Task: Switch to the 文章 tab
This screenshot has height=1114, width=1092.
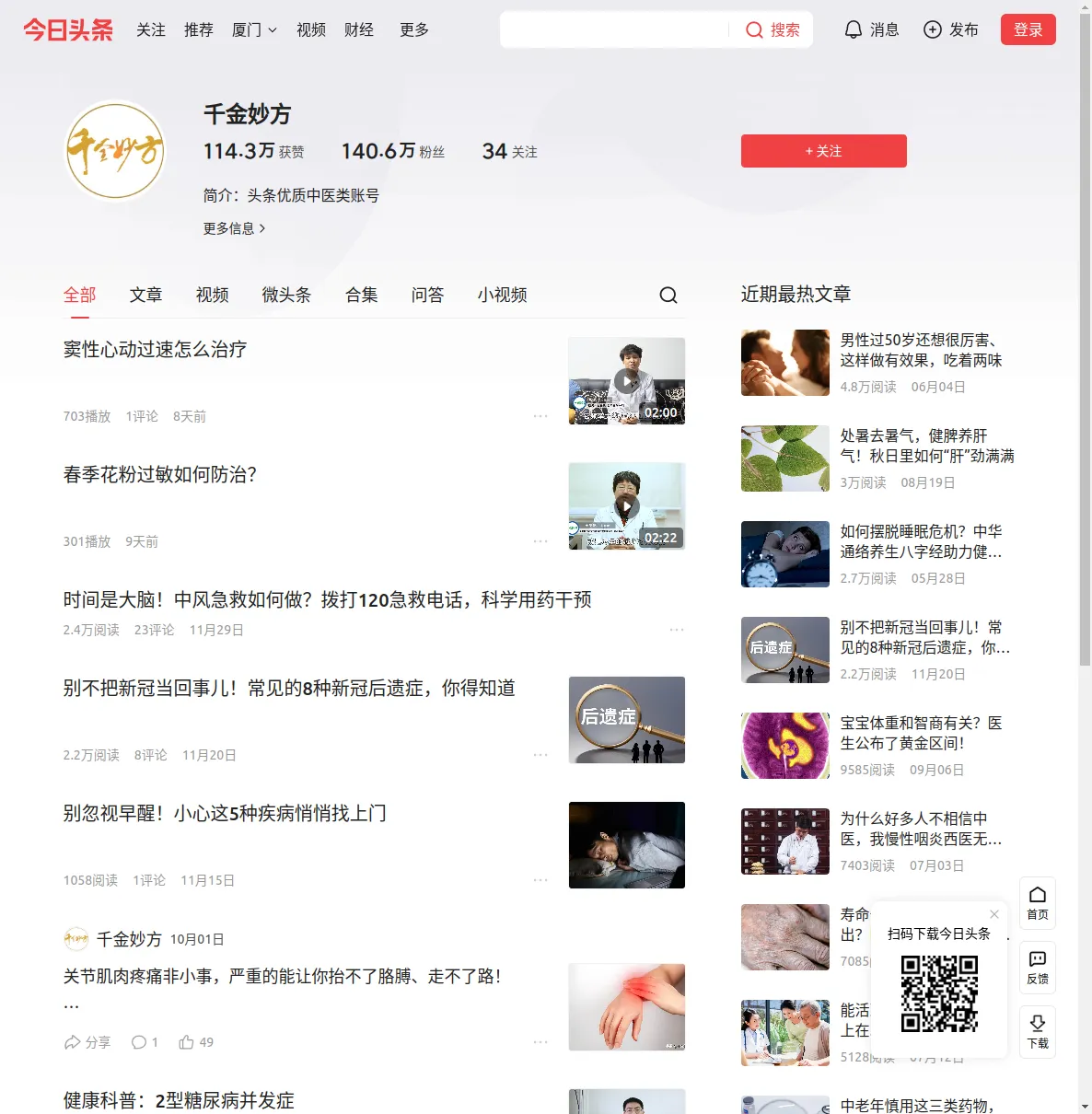Action: click(146, 295)
